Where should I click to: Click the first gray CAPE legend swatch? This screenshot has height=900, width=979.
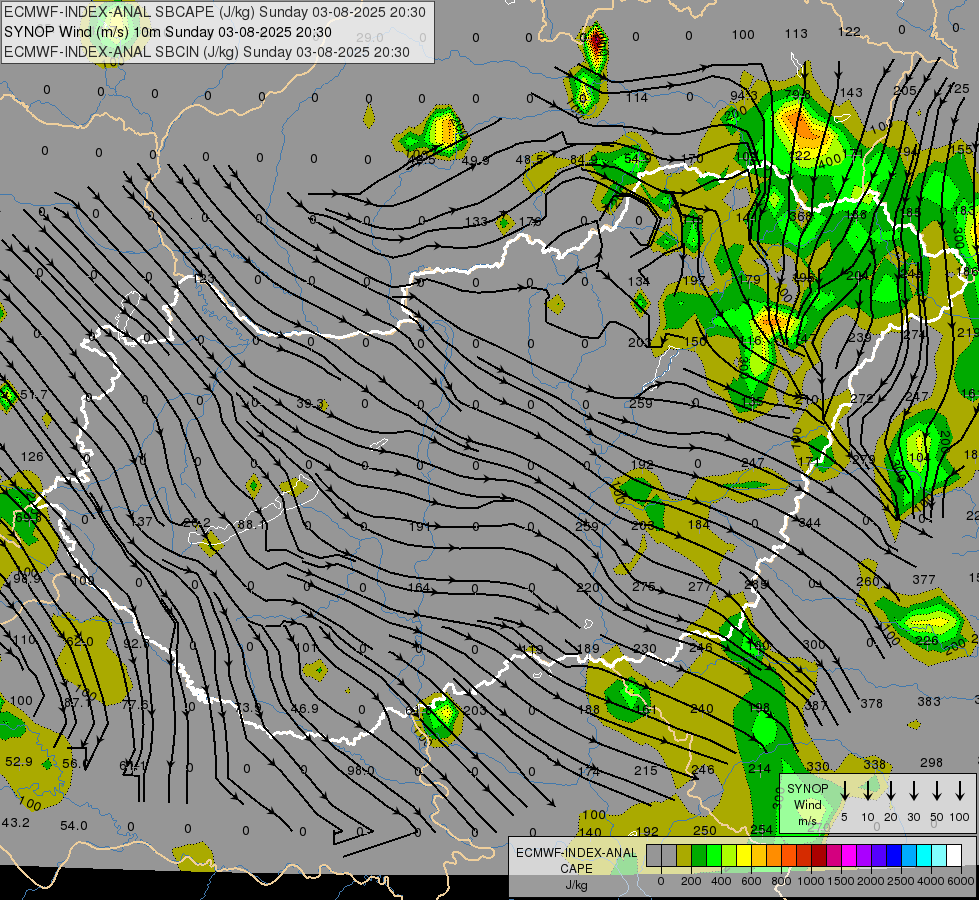pyautogui.click(x=654, y=856)
